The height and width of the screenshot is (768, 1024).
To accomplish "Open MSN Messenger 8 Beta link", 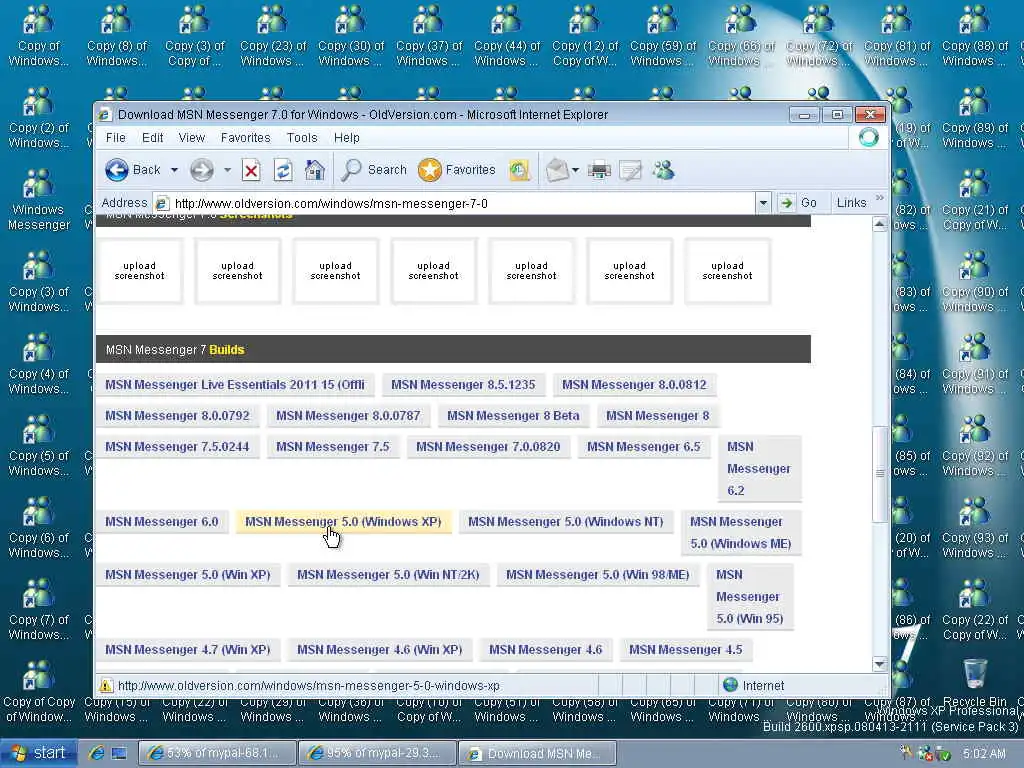I will tap(513, 415).
